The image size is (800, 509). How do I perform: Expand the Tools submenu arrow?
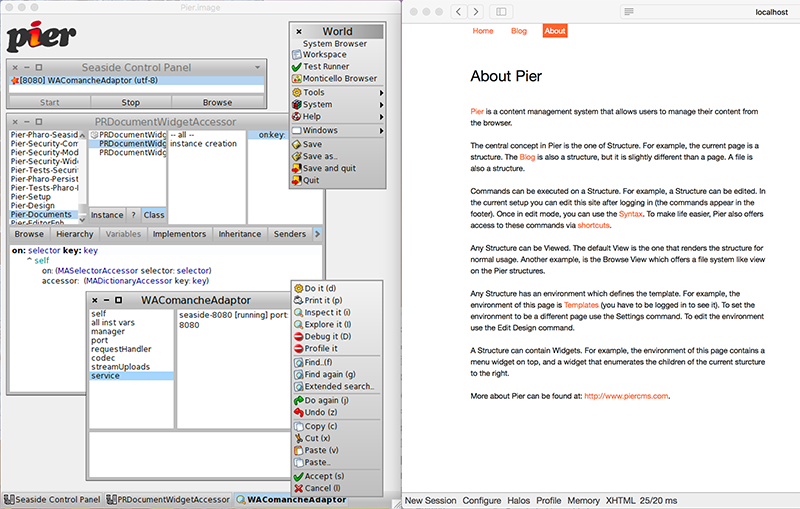coord(381,93)
